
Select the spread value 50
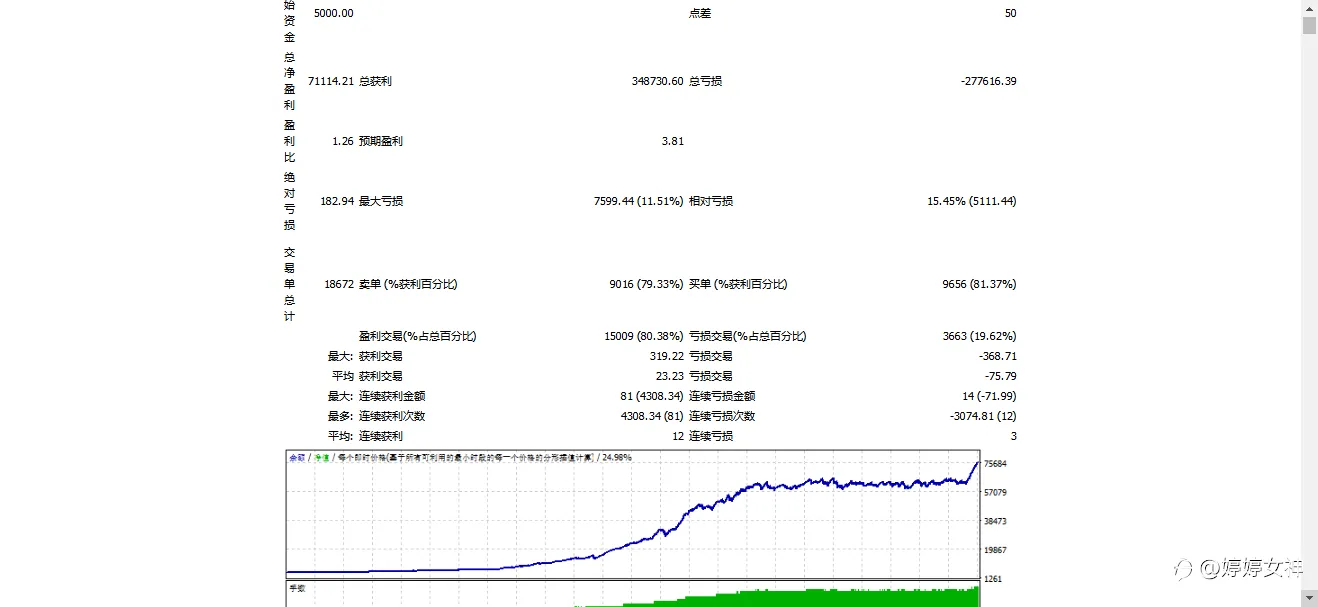[x=1010, y=14]
